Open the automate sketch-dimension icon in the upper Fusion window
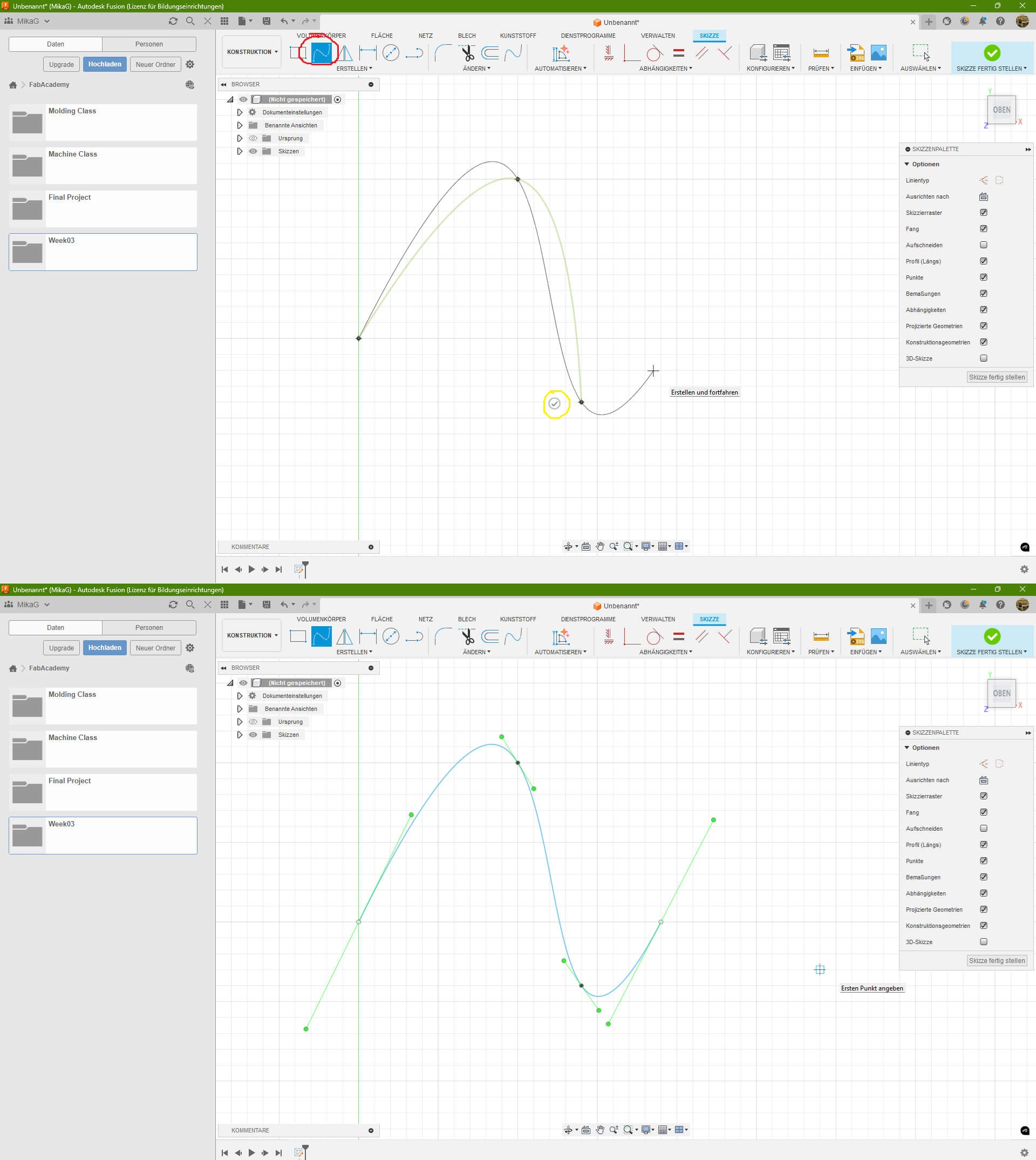1036x1160 pixels. point(561,53)
